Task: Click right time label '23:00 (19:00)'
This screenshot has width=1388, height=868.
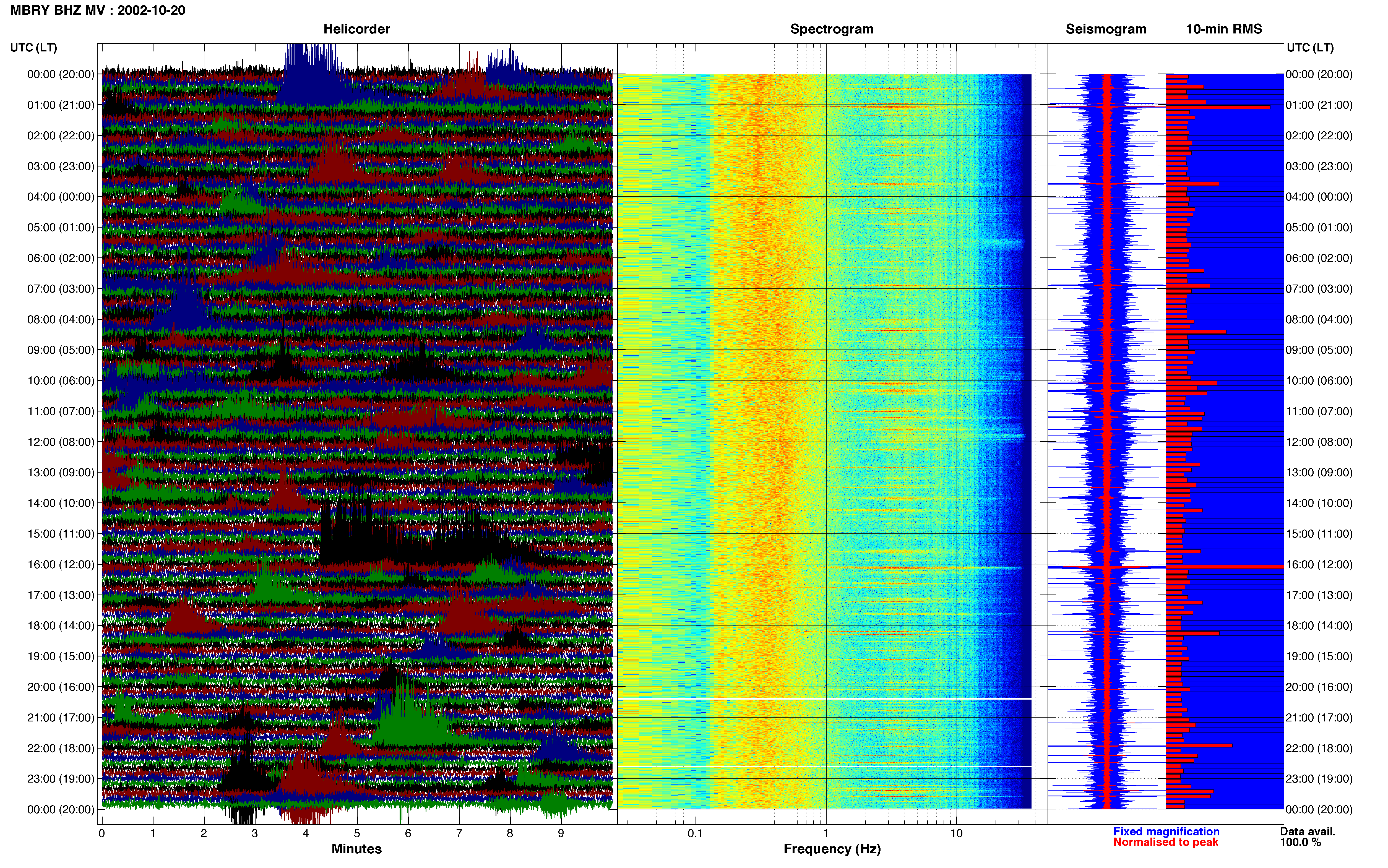Action: pyautogui.click(x=1319, y=779)
